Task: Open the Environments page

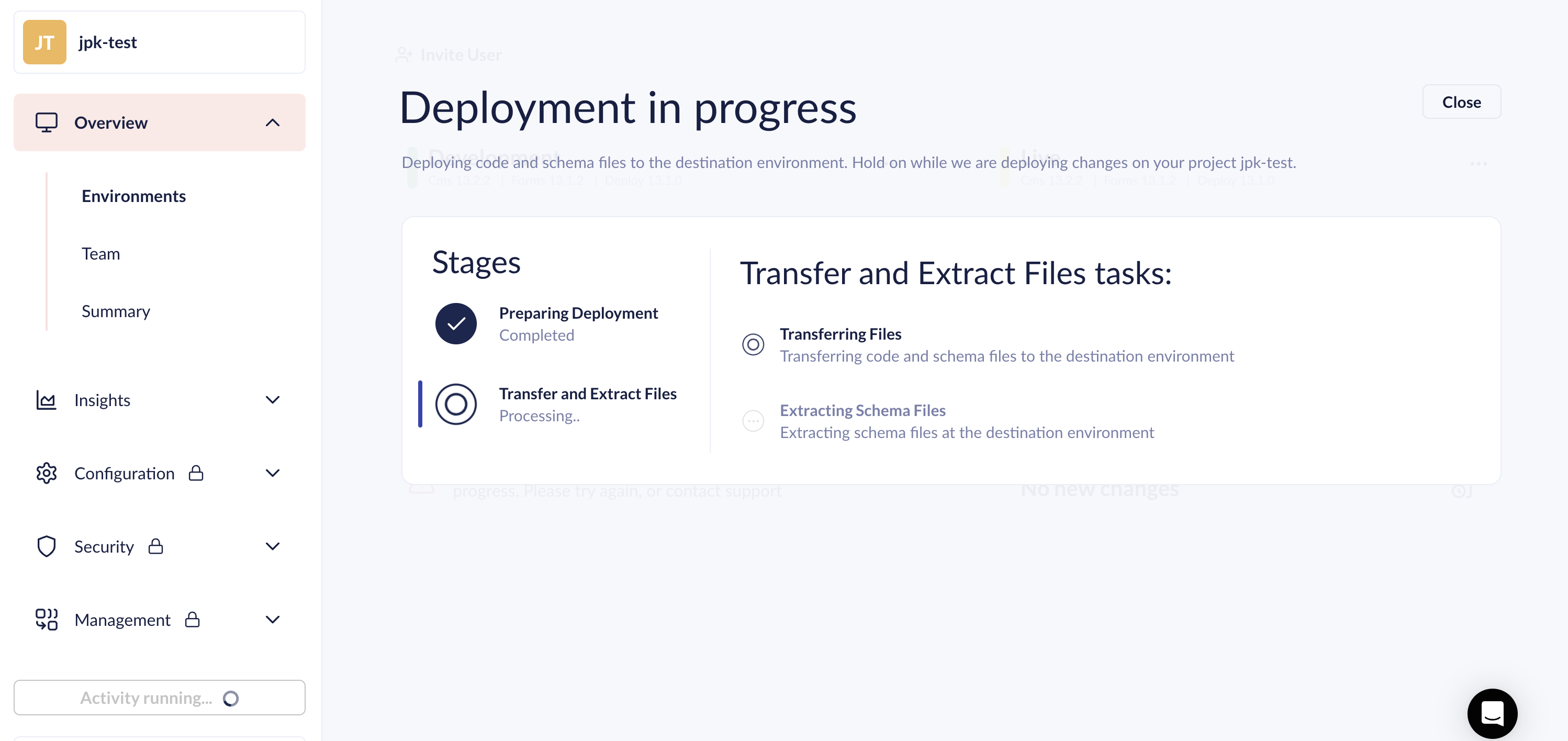Action: [133, 196]
